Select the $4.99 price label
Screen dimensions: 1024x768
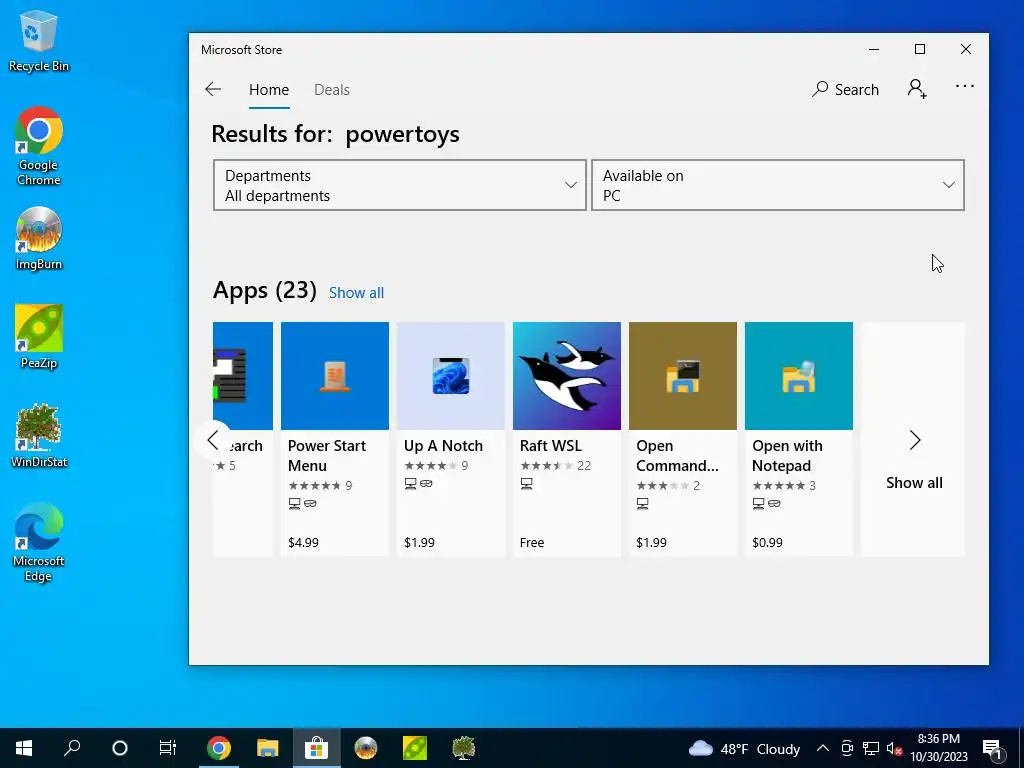click(303, 542)
